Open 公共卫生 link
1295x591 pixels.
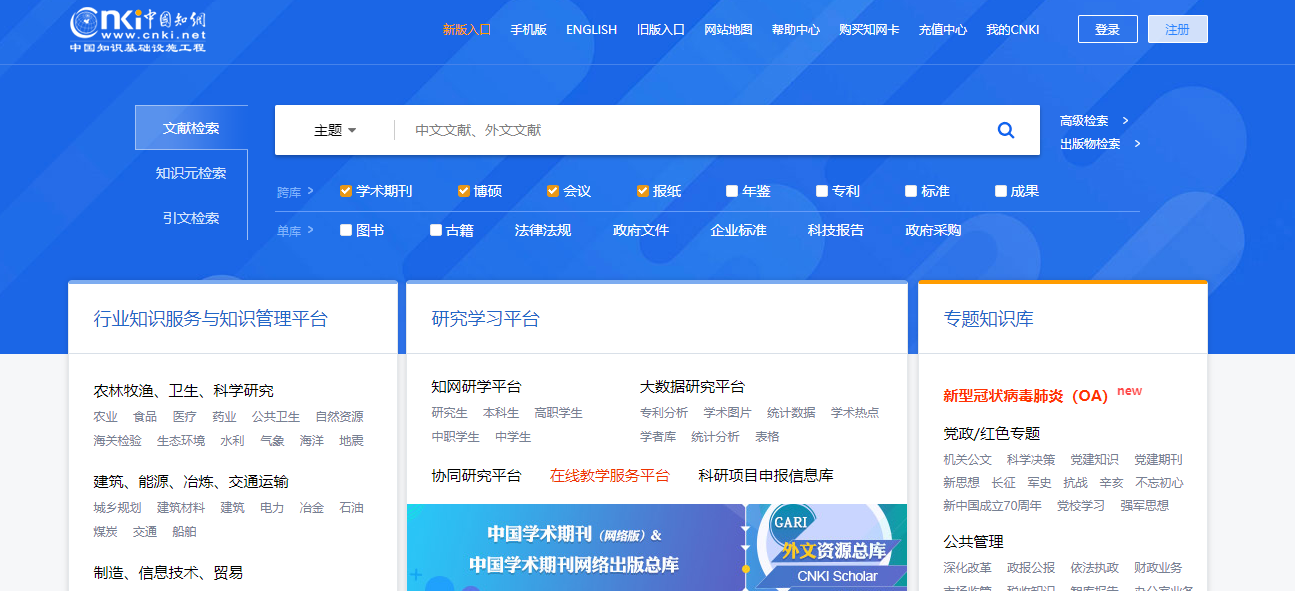[x=276, y=416]
